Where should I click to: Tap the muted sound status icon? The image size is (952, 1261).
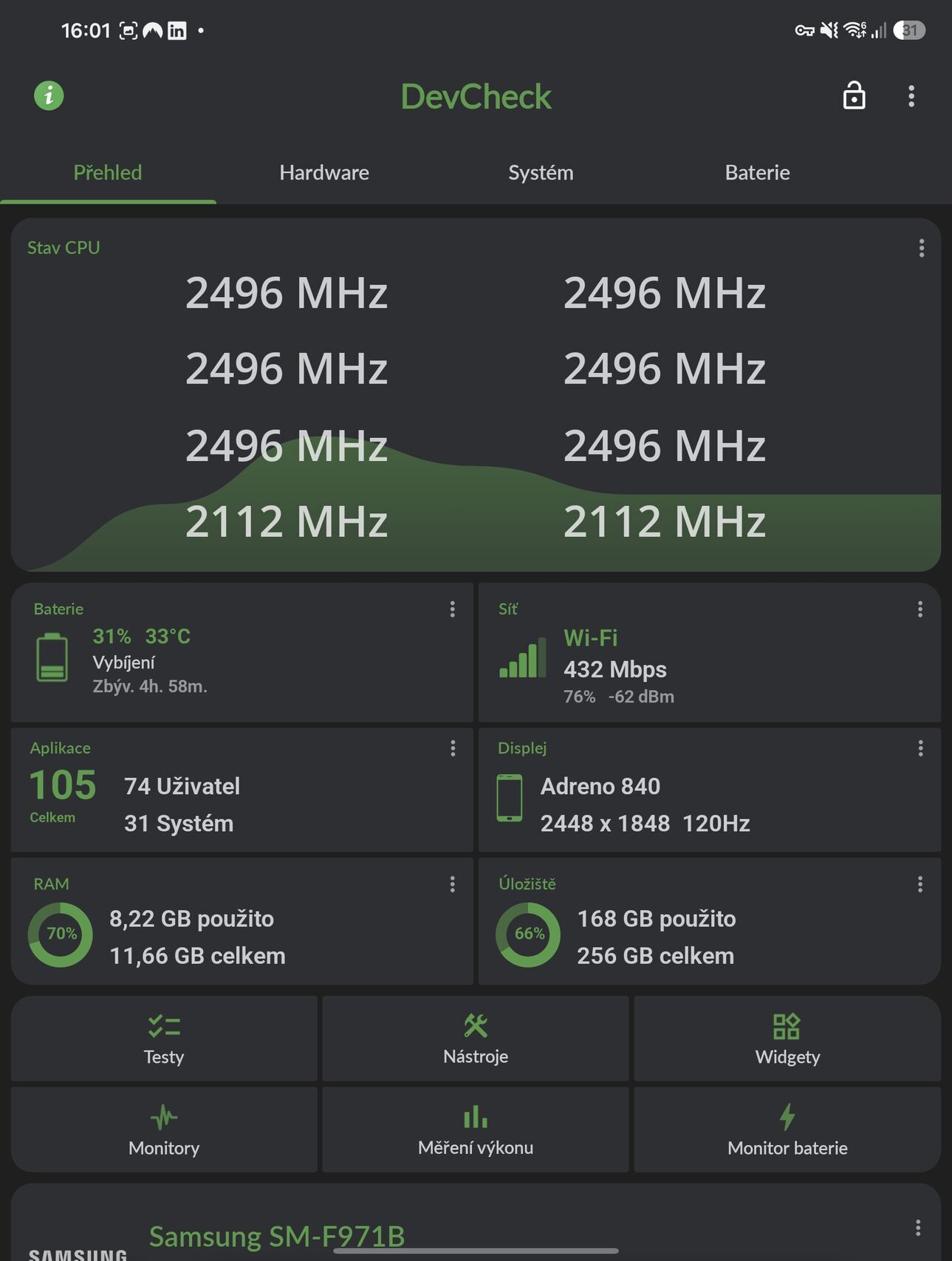click(x=830, y=30)
